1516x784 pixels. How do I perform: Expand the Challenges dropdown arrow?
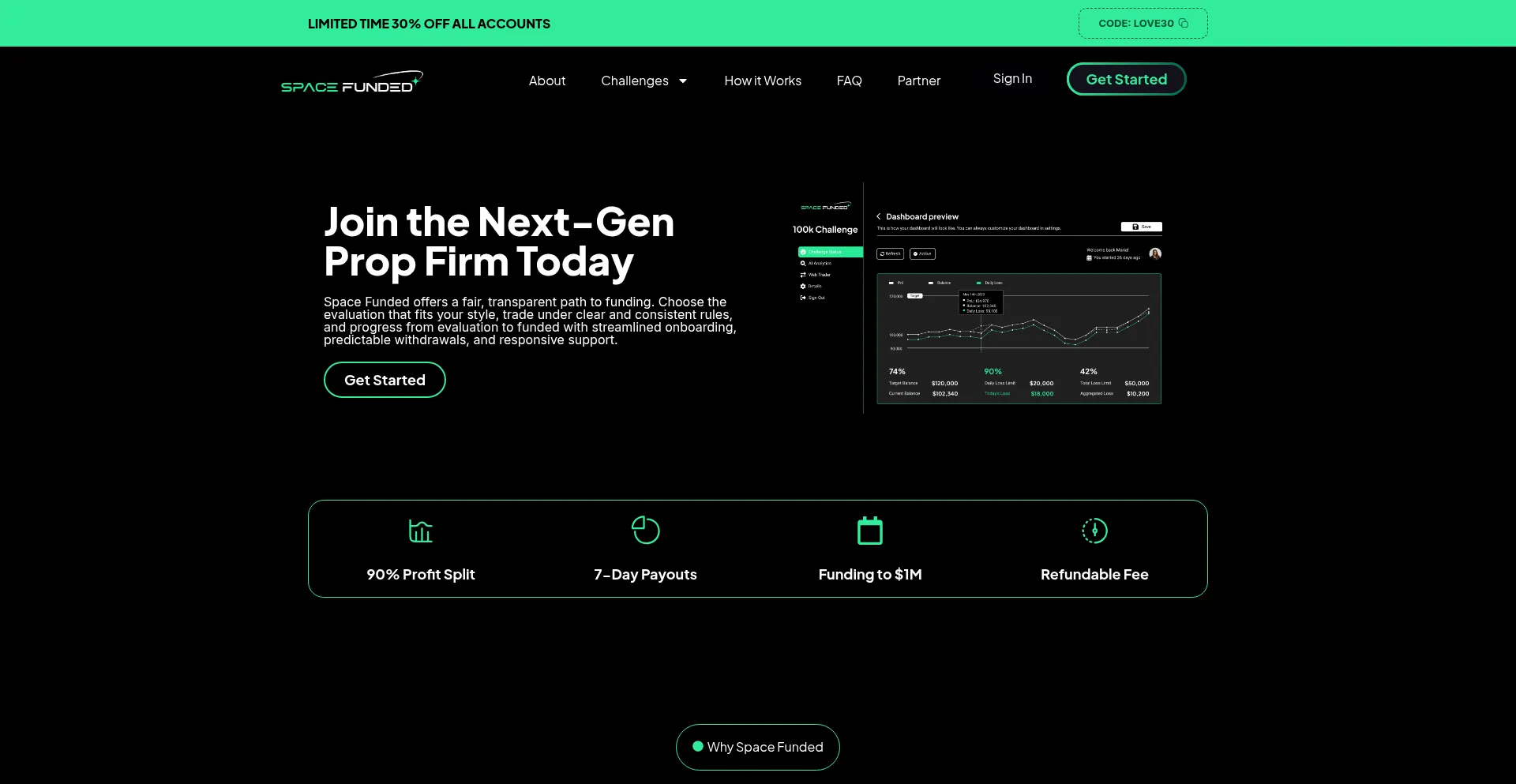click(683, 81)
